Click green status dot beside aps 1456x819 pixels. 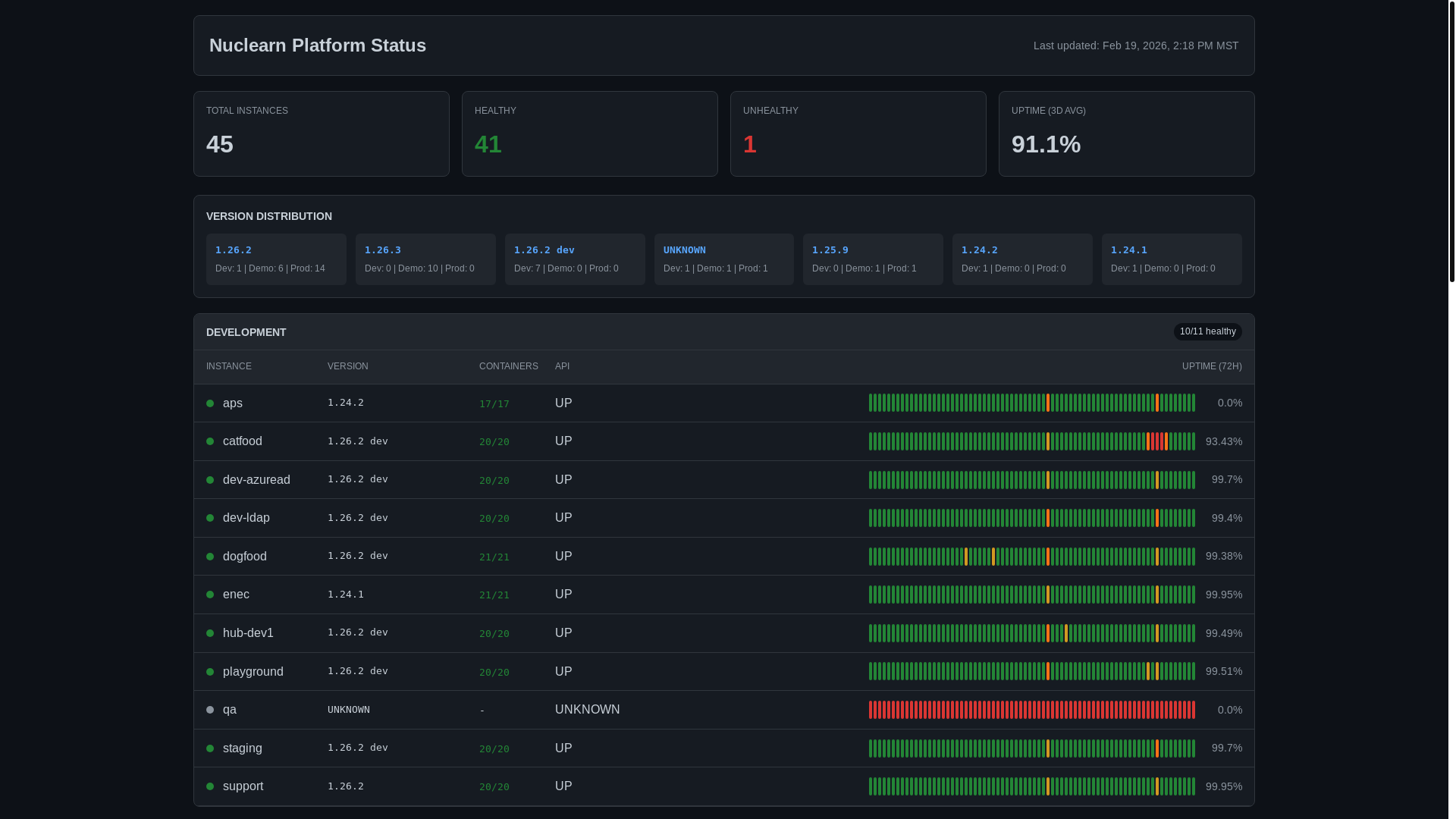click(210, 403)
